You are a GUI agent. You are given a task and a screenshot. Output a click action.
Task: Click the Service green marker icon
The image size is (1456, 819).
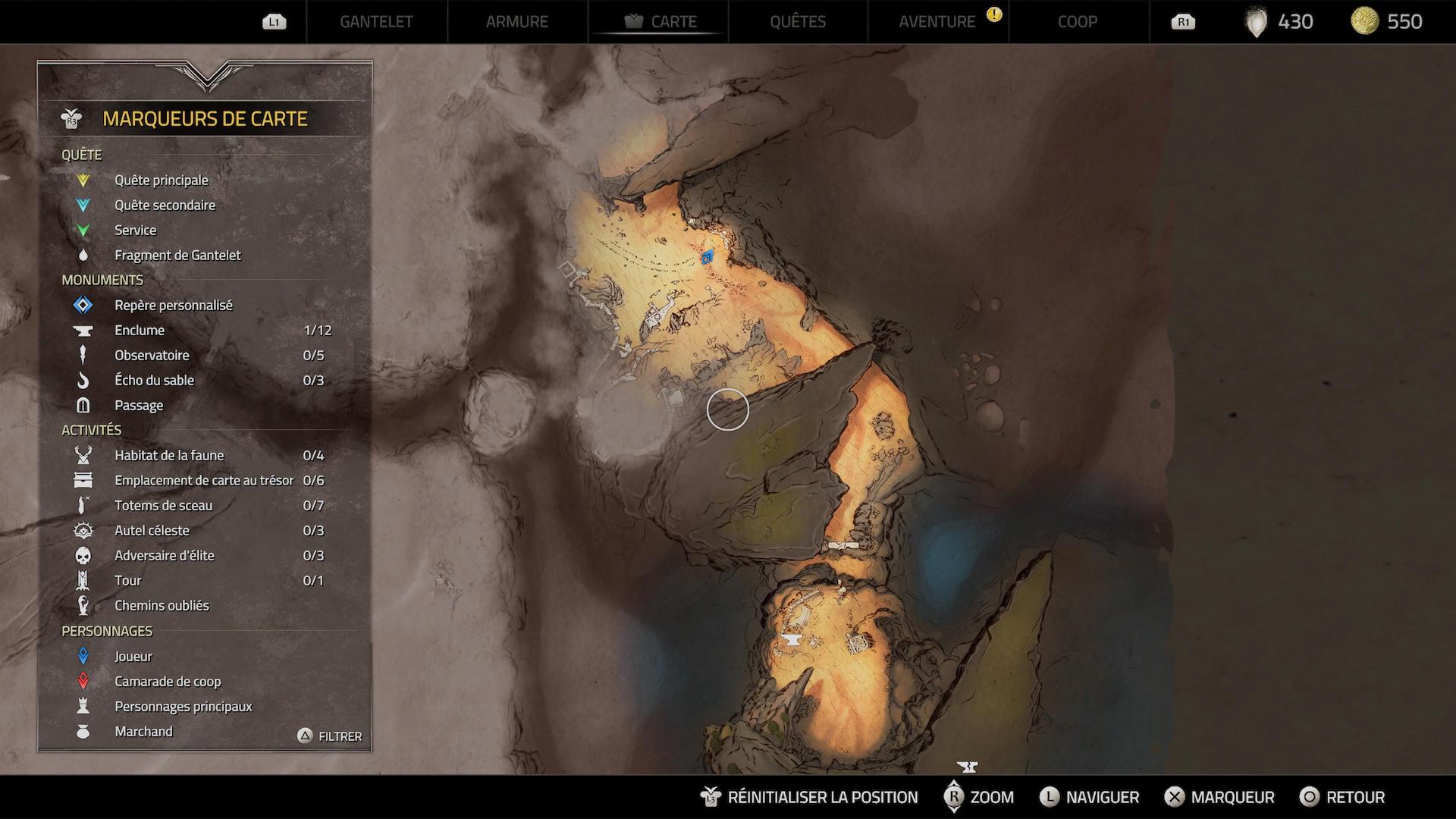point(83,231)
